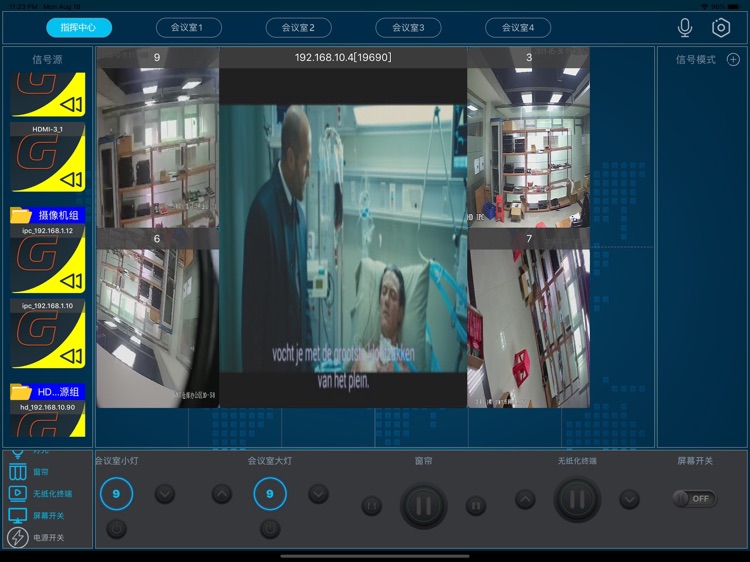
Task: Open the HD...源组 folder
Action: [47, 392]
